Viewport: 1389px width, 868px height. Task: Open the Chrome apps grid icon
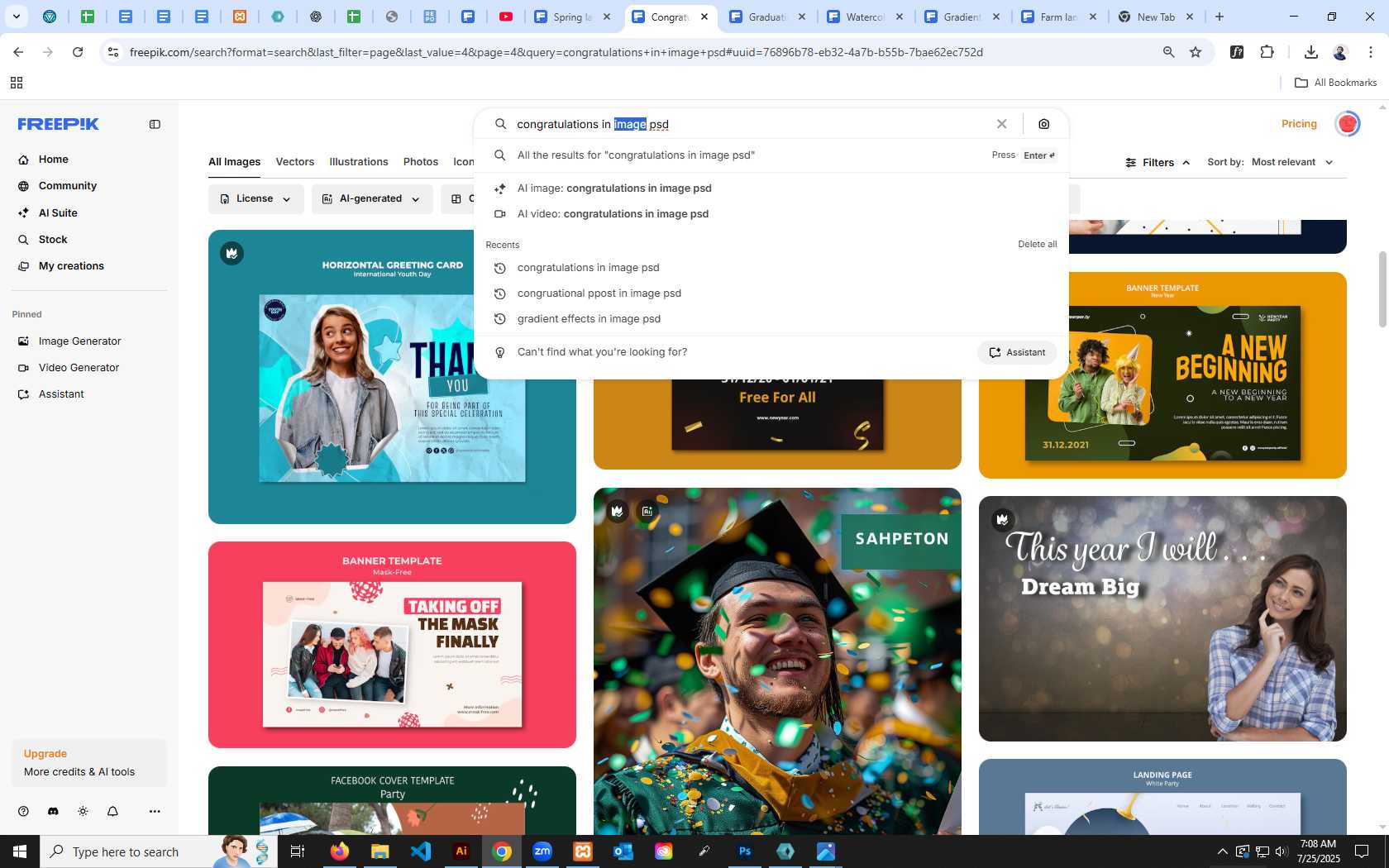(x=16, y=83)
